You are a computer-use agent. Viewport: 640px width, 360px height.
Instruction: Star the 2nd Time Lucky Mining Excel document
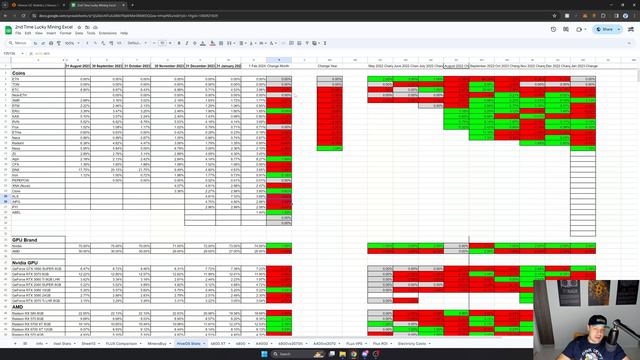click(x=79, y=27)
